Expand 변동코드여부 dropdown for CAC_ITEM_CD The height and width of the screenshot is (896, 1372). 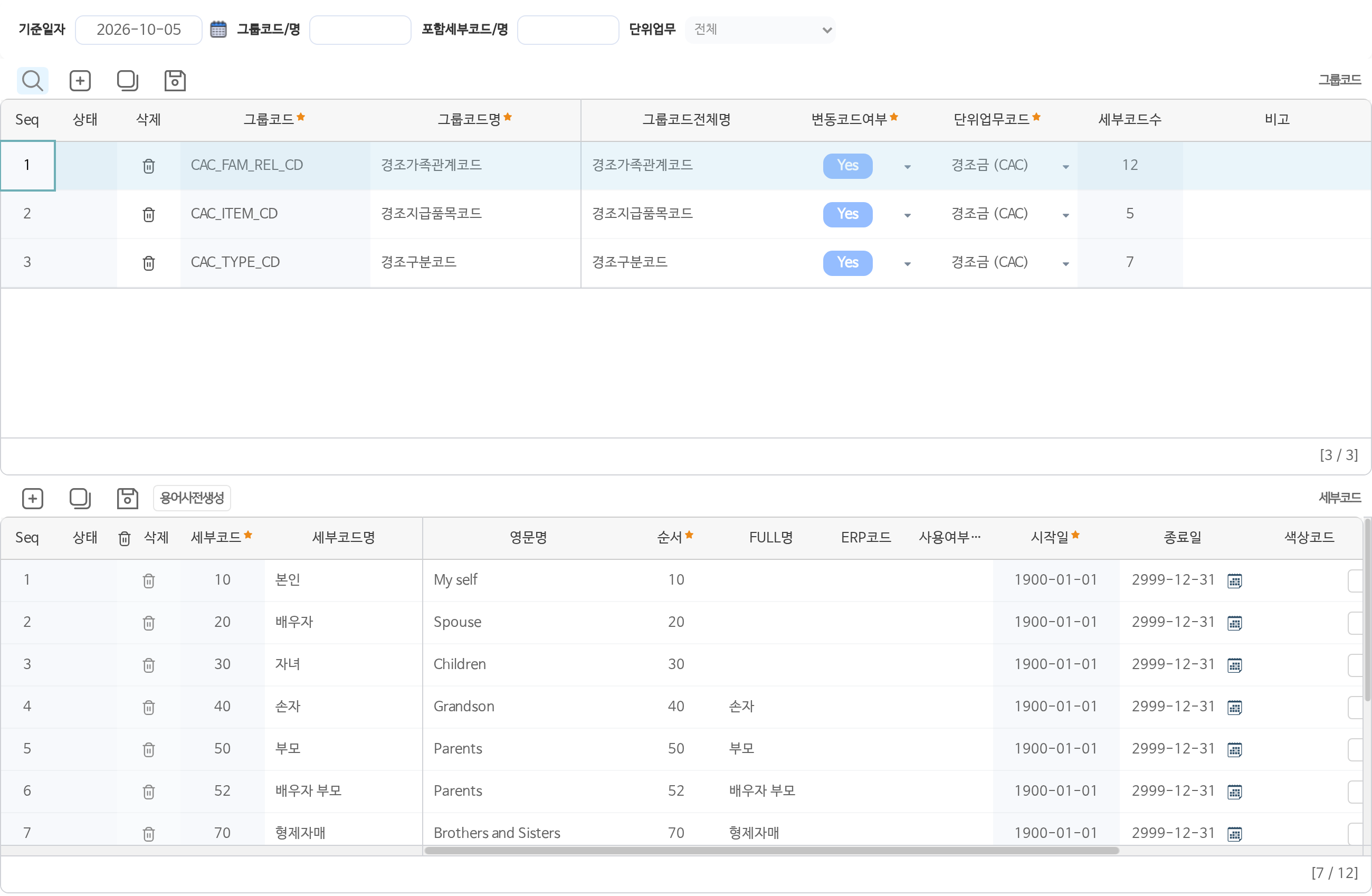(907, 216)
